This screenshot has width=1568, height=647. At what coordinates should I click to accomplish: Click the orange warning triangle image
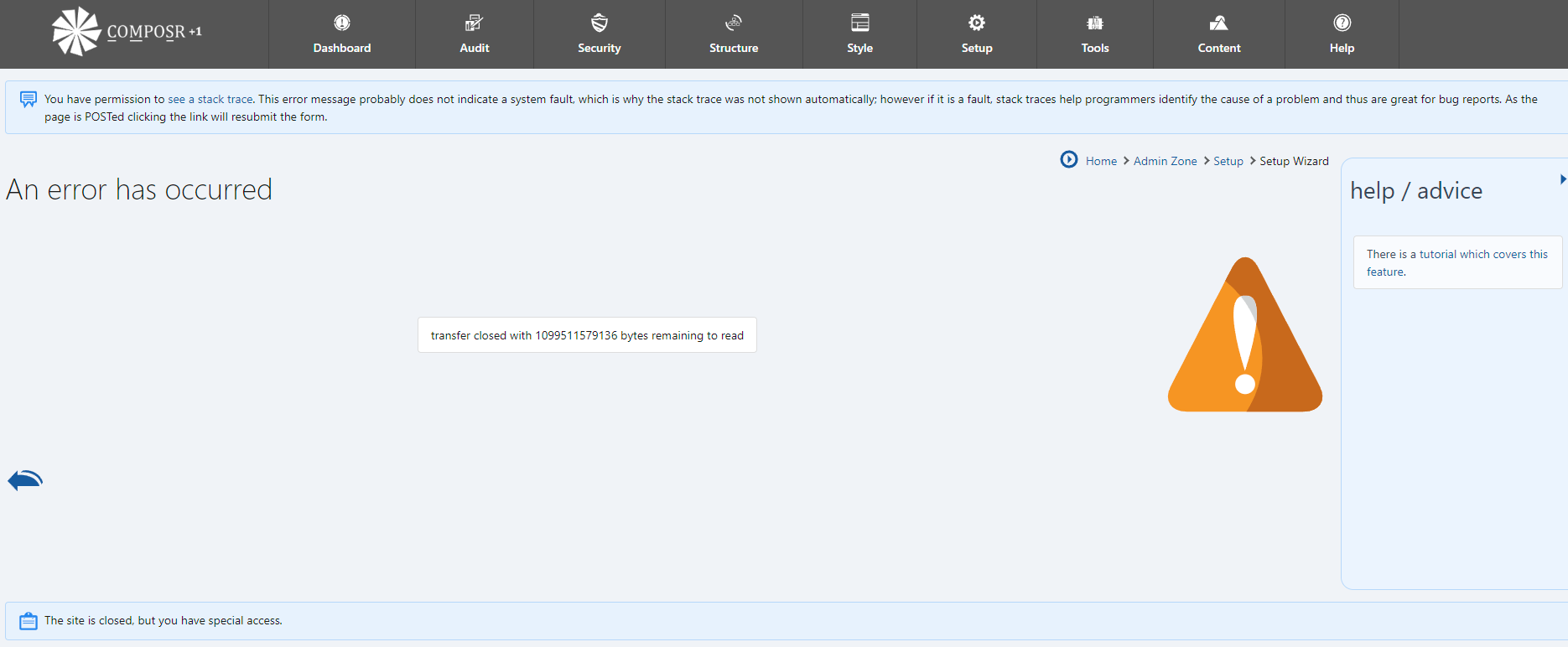1245,339
